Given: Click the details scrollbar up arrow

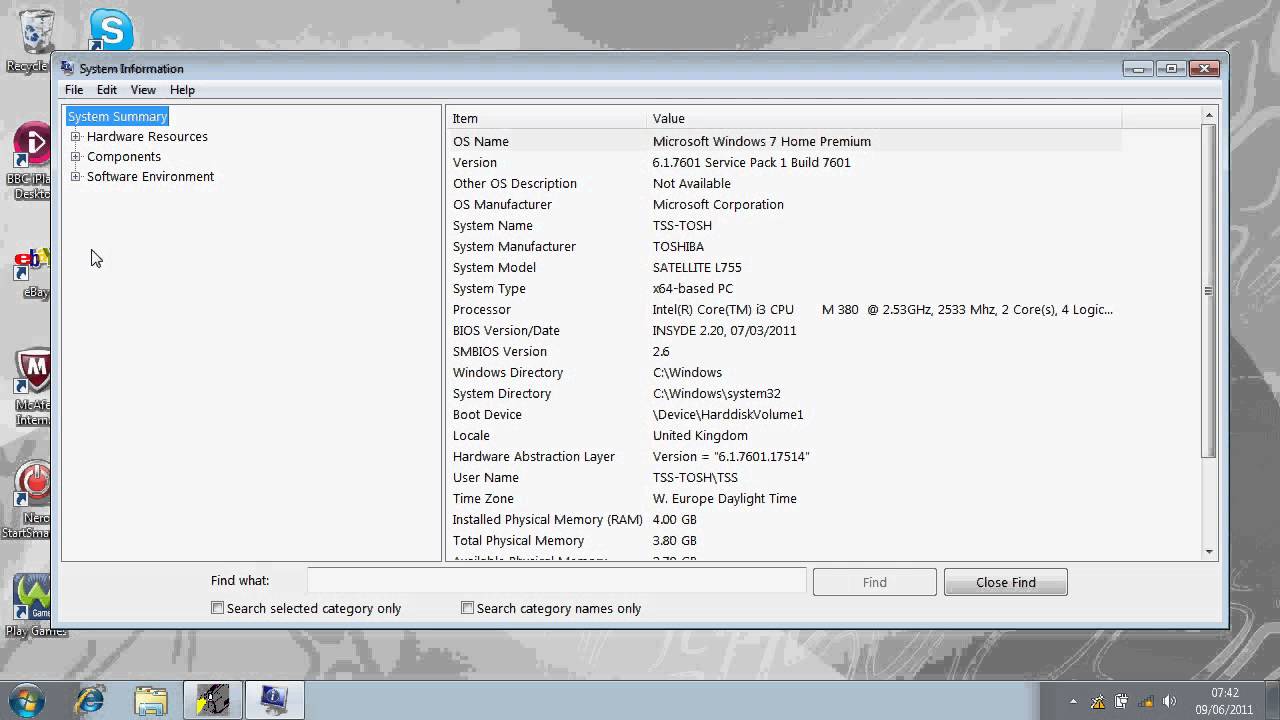Looking at the screenshot, I should click(x=1209, y=116).
